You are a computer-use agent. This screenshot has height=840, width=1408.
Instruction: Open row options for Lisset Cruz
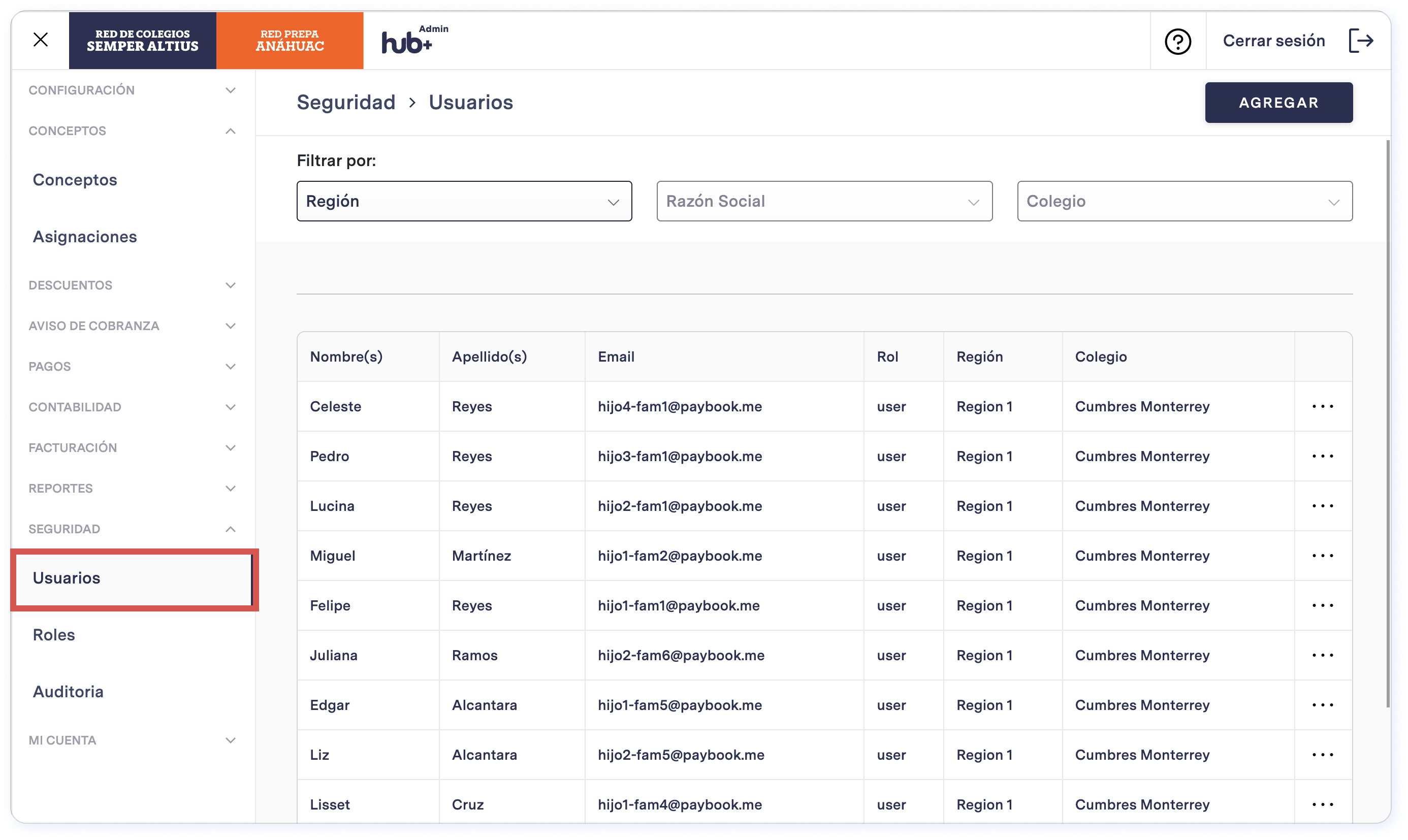[1323, 805]
